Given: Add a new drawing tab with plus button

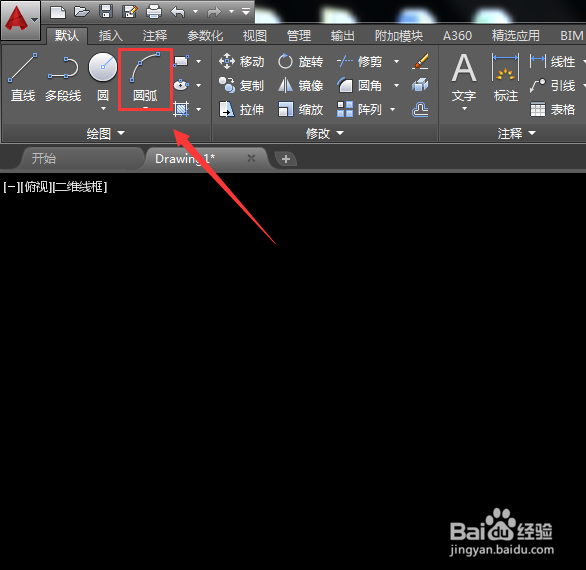Looking at the screenshot, I should click(x=286, y=159).
